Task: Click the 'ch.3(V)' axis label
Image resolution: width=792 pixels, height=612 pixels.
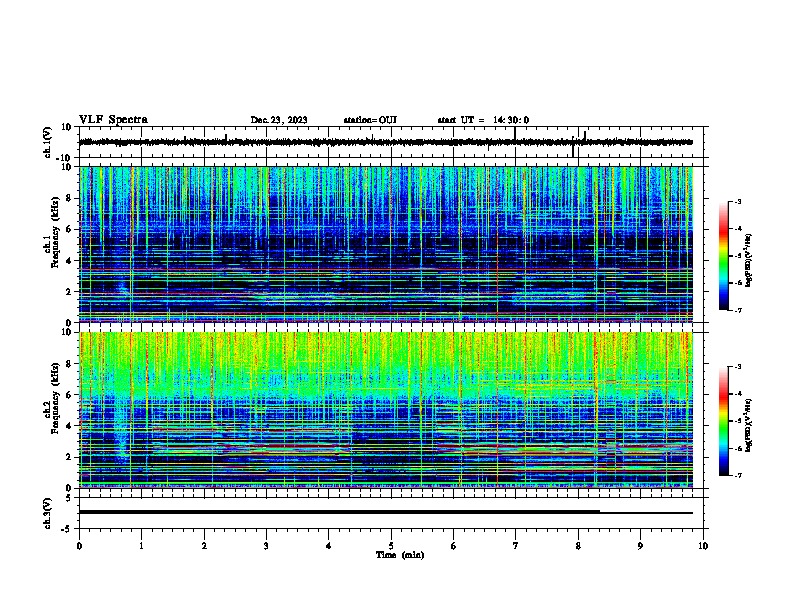Action: pyautogui.click(x=48, y=513)
